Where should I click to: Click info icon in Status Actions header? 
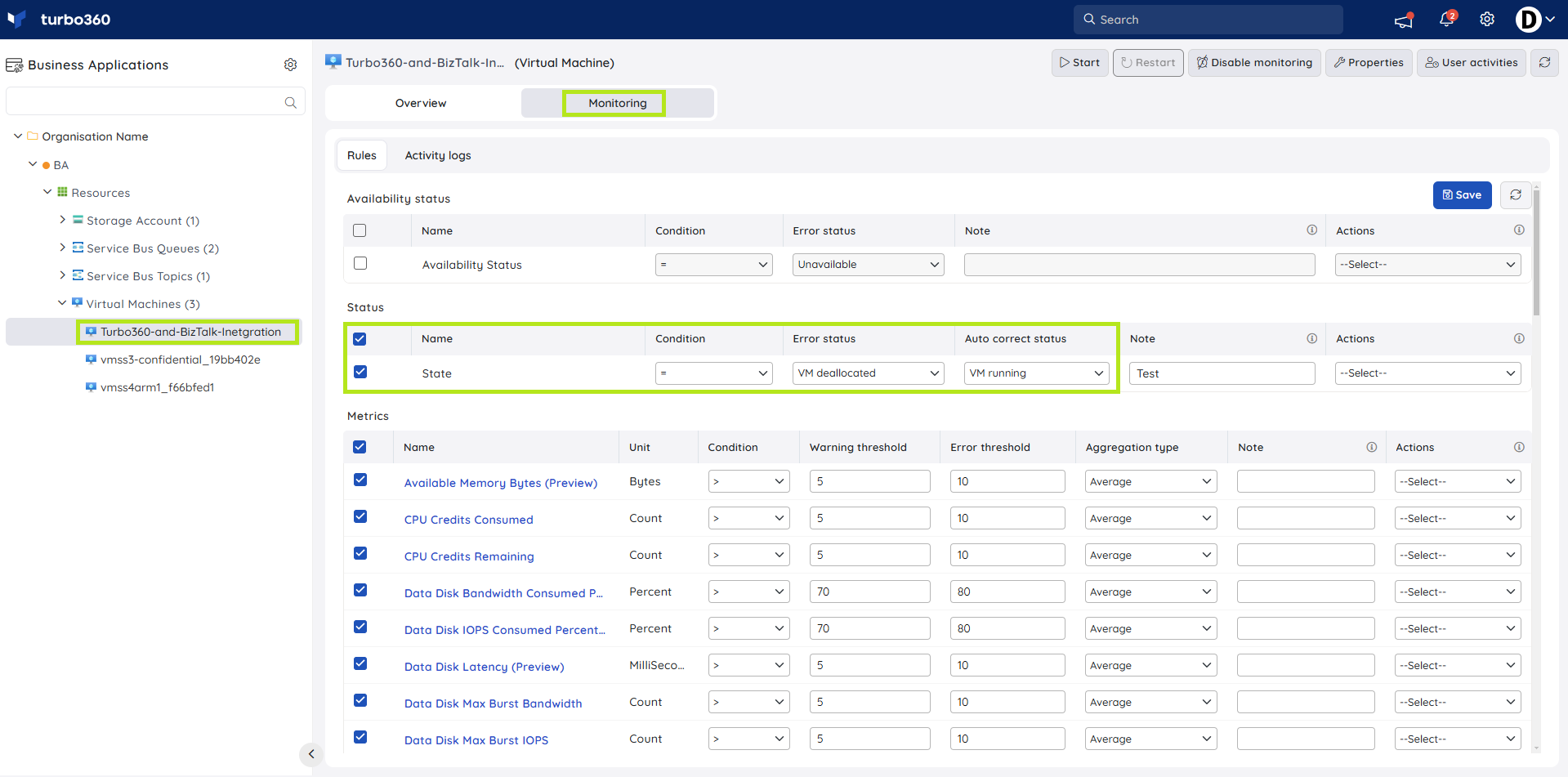tap(1519, 338)
